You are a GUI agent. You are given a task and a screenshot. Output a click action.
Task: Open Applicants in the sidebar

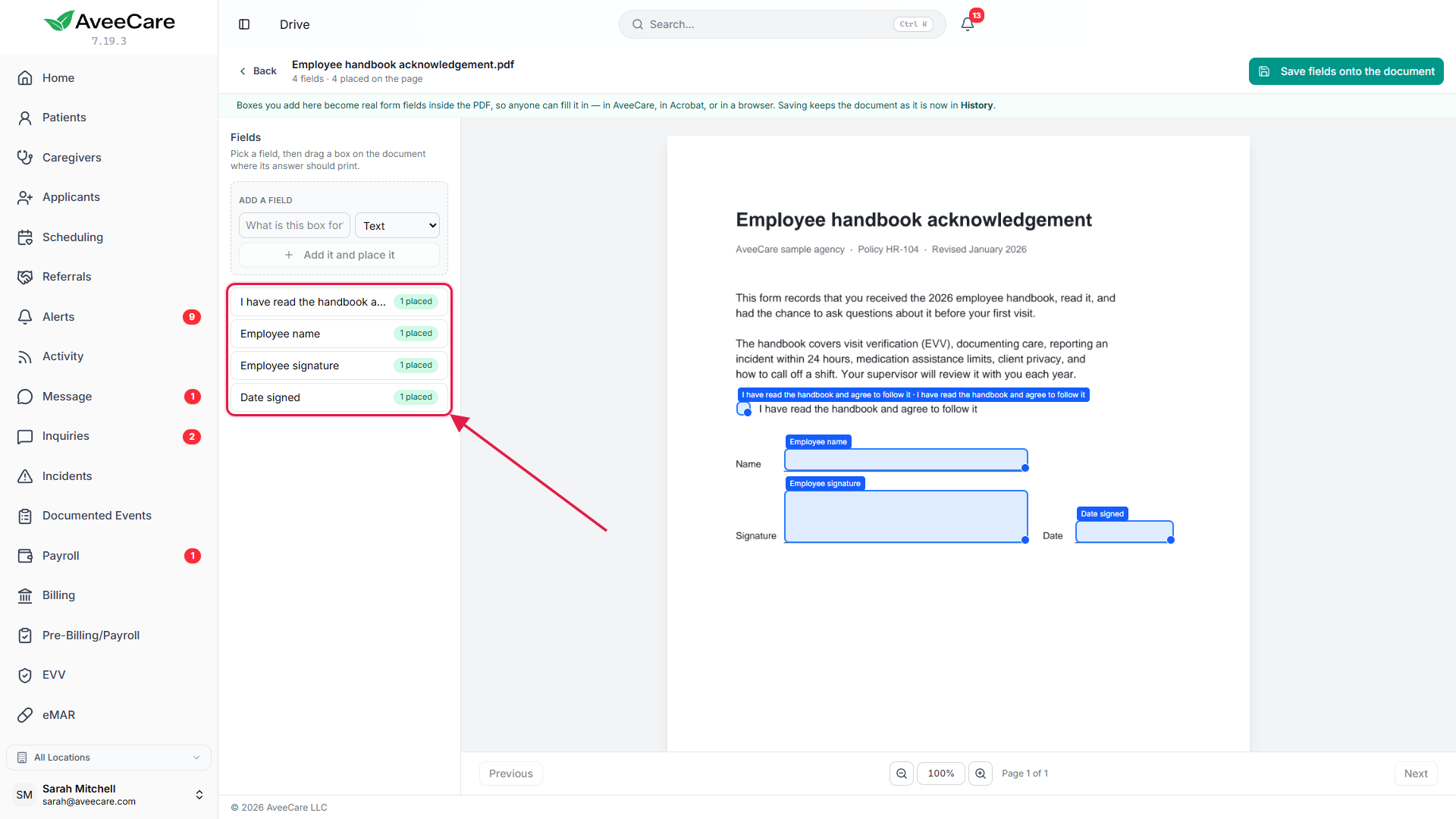[108, 197]
